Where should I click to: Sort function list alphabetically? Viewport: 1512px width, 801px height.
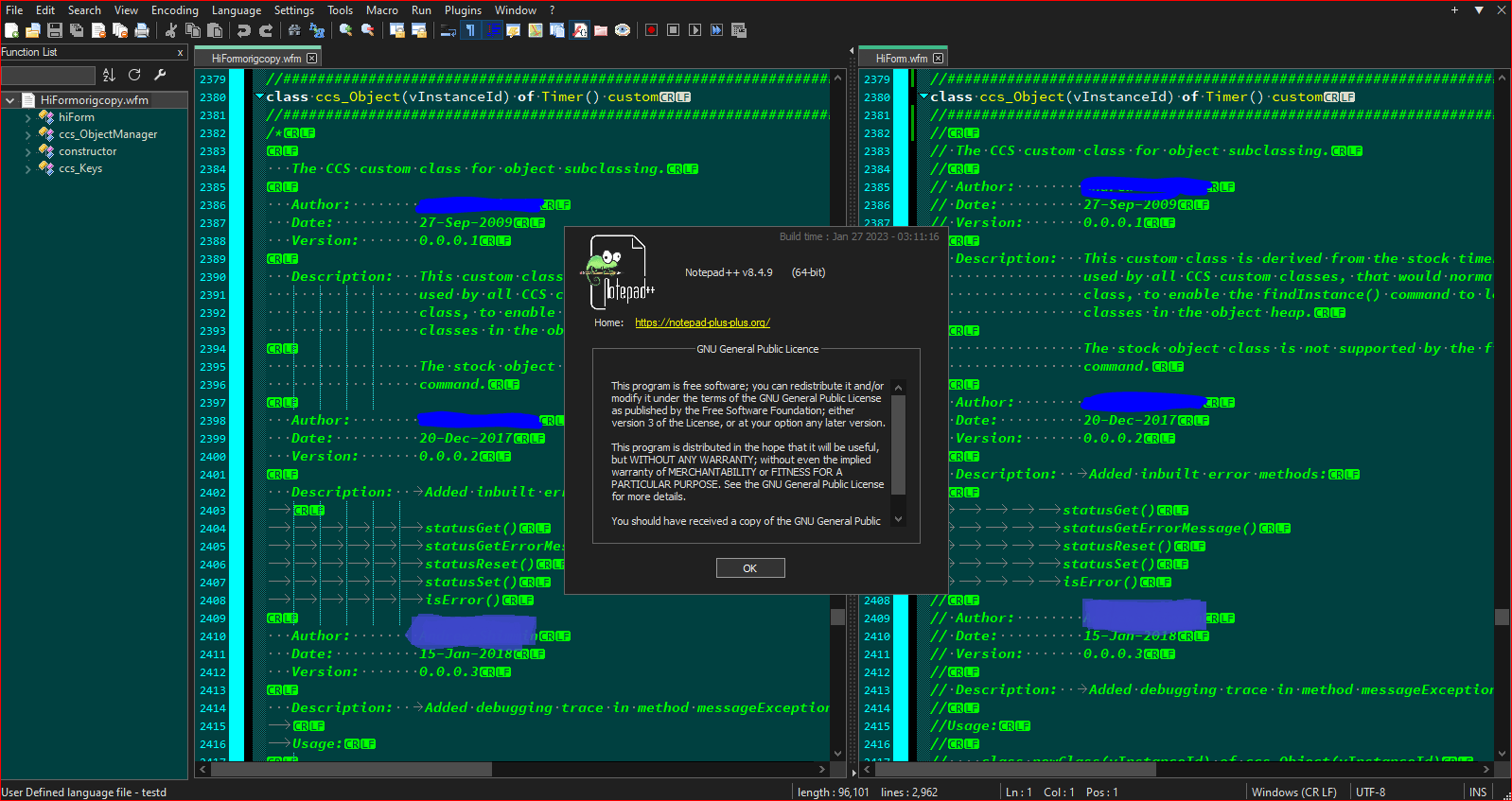click(x=109, y=75)
